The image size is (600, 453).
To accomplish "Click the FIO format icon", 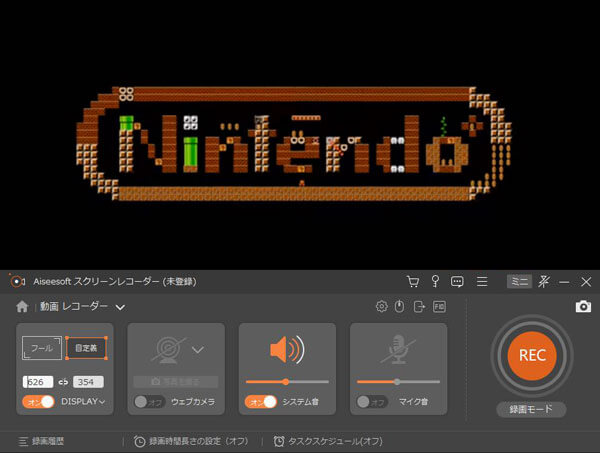I will coord(439,306).
